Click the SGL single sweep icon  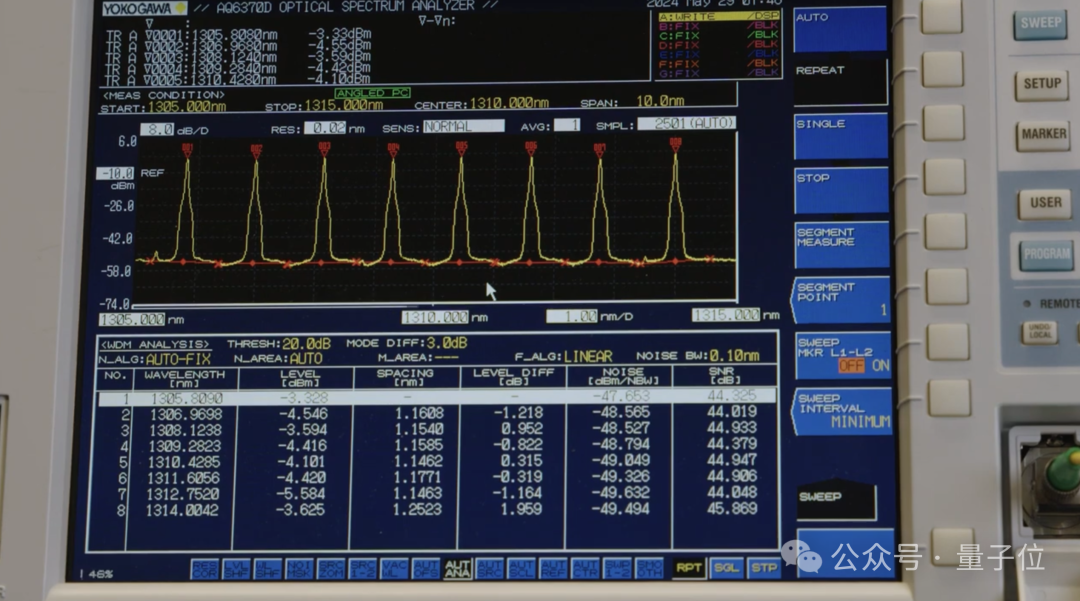click(x=727, y=568)
